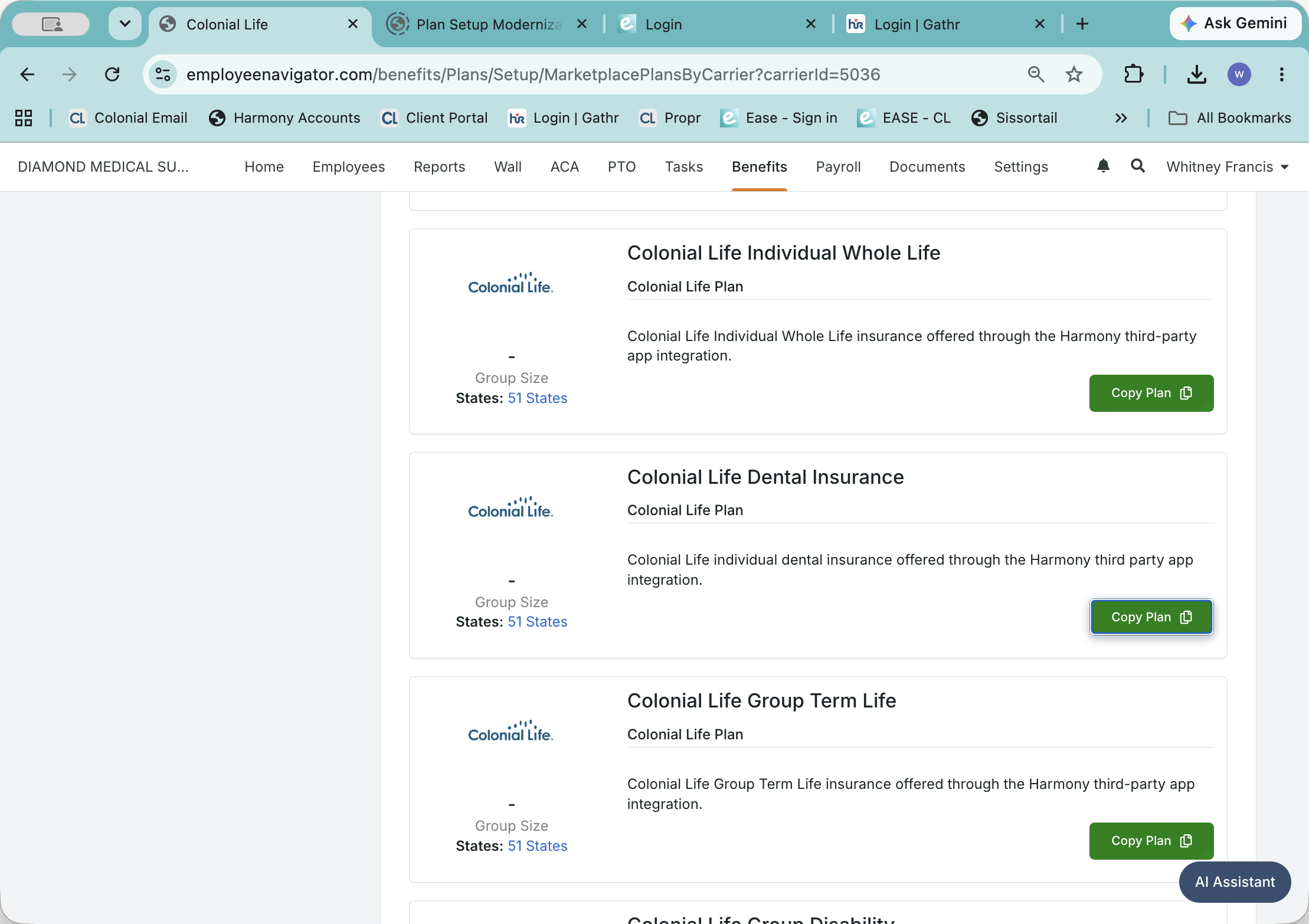Open the browser Extensions puzzle icon
Viewport: 1309px width, 924px height.
[x=1134, y=74]
